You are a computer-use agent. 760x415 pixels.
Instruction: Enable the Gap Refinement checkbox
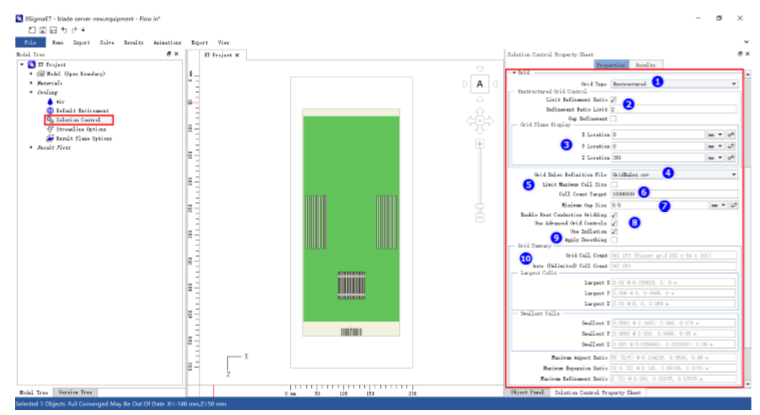[x=613, y=118]
